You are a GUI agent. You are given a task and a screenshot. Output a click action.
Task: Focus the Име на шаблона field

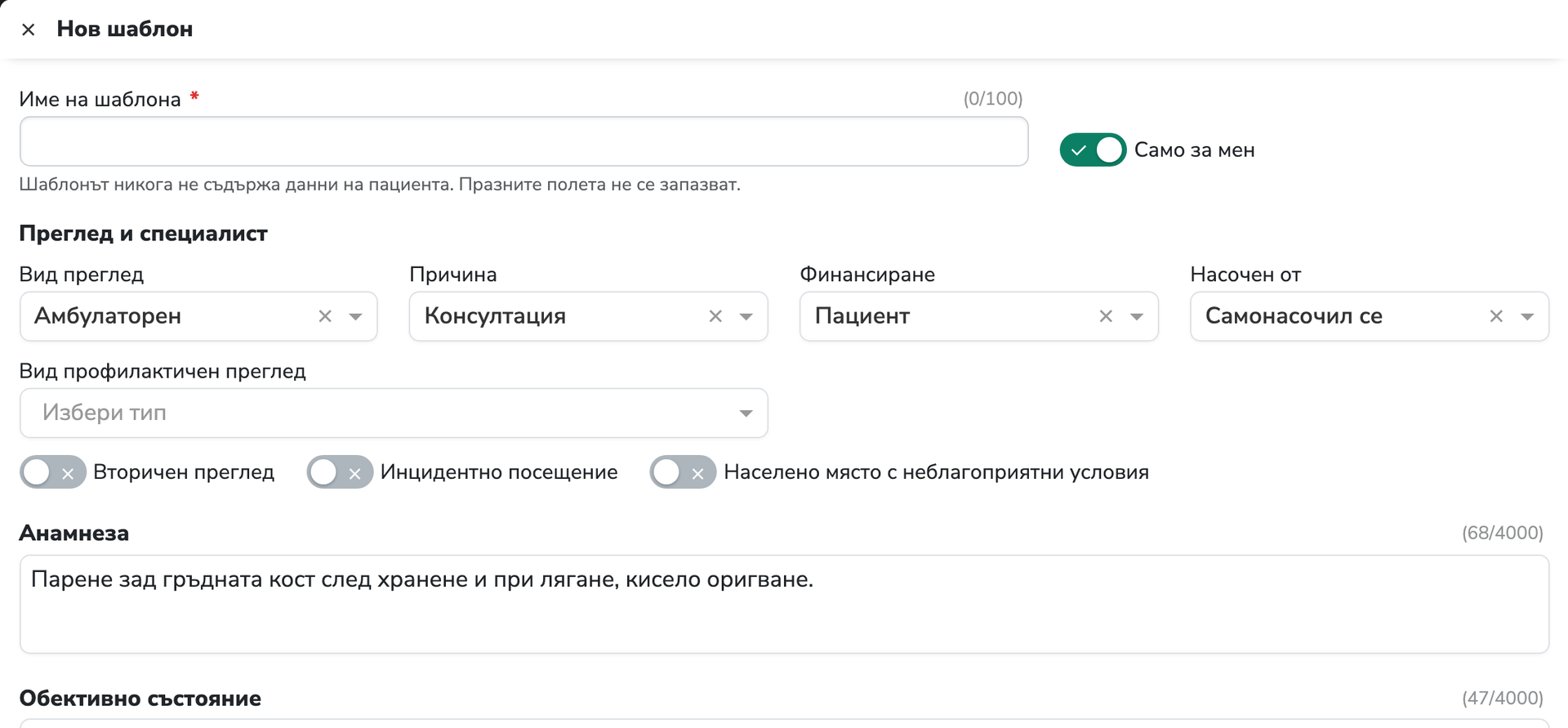pyautogui.click(x=523, y=141)
